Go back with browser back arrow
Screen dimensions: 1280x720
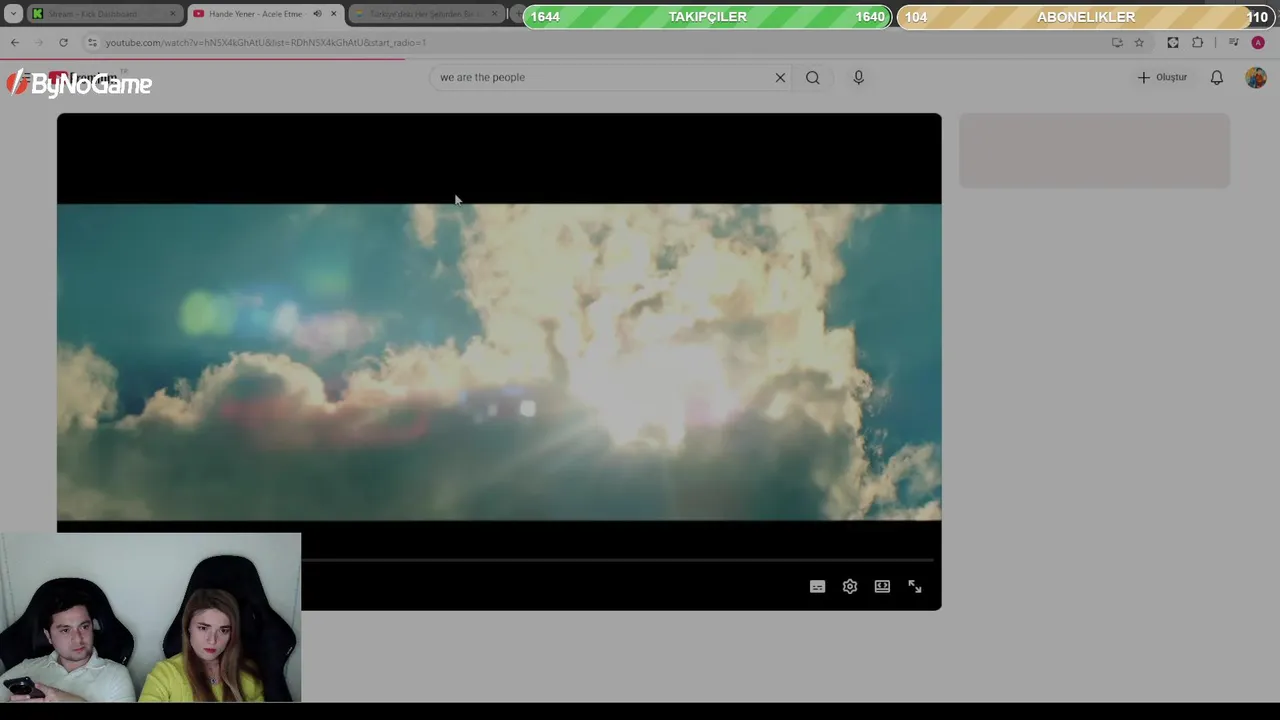(15, 42)
